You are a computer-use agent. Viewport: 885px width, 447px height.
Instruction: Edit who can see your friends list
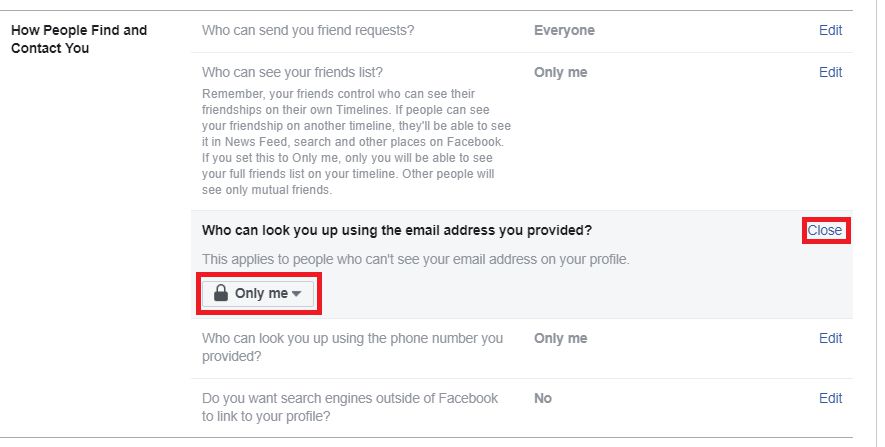tap(830, 72)
